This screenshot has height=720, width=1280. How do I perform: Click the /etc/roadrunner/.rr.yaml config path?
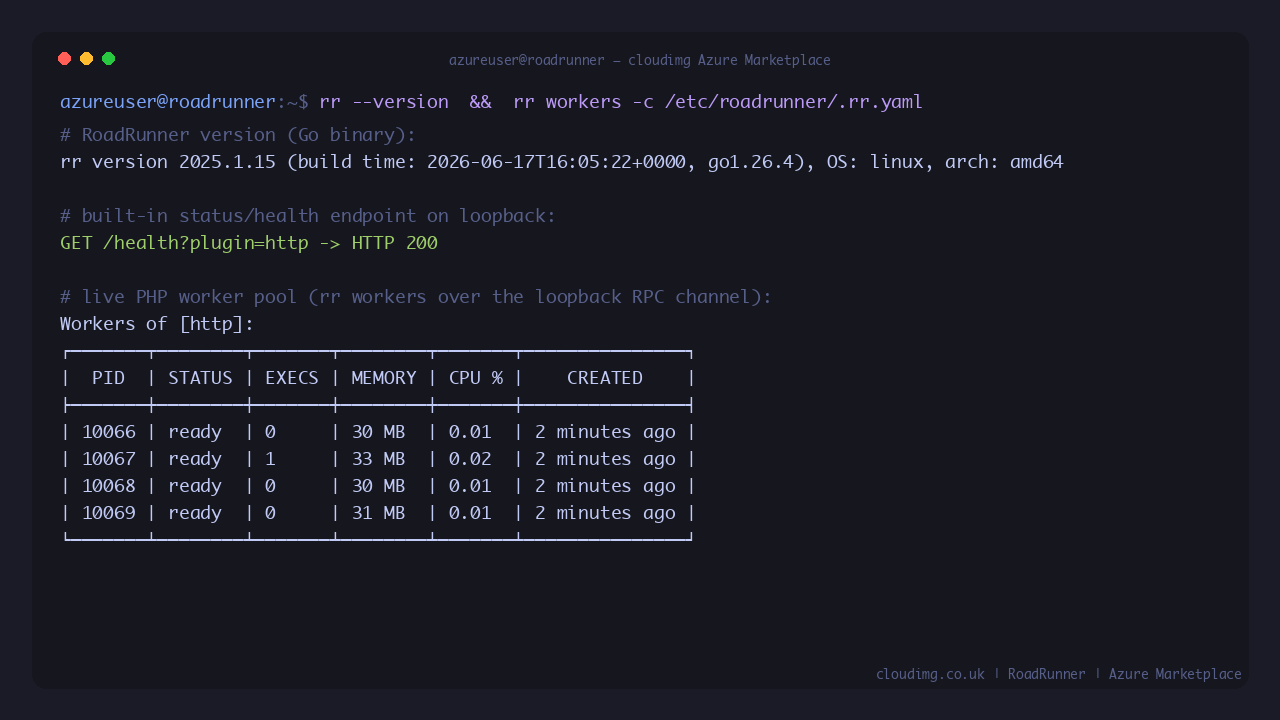click(793, 102)
